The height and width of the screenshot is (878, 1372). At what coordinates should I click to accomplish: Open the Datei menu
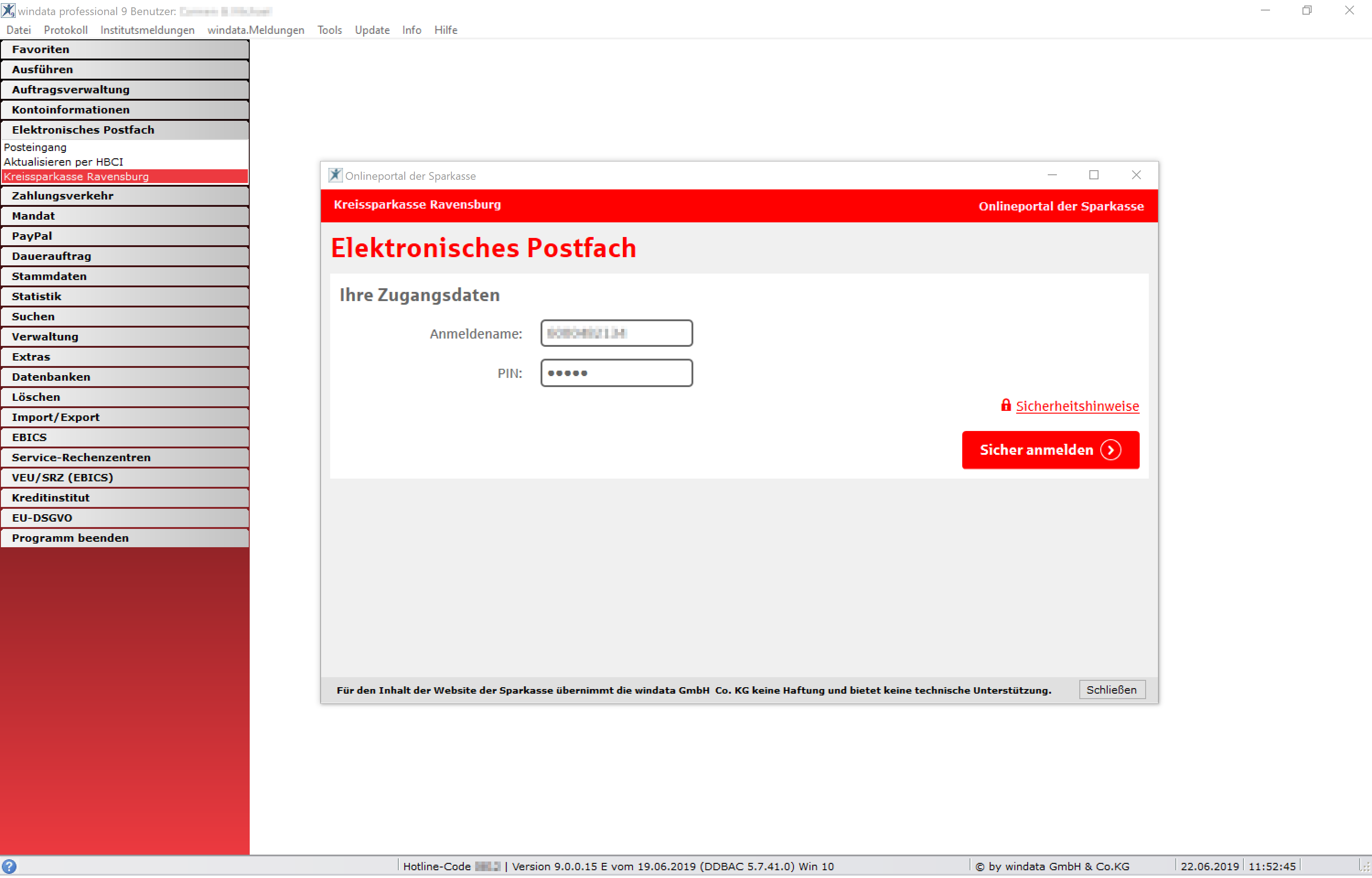click(x=19, y=30)
